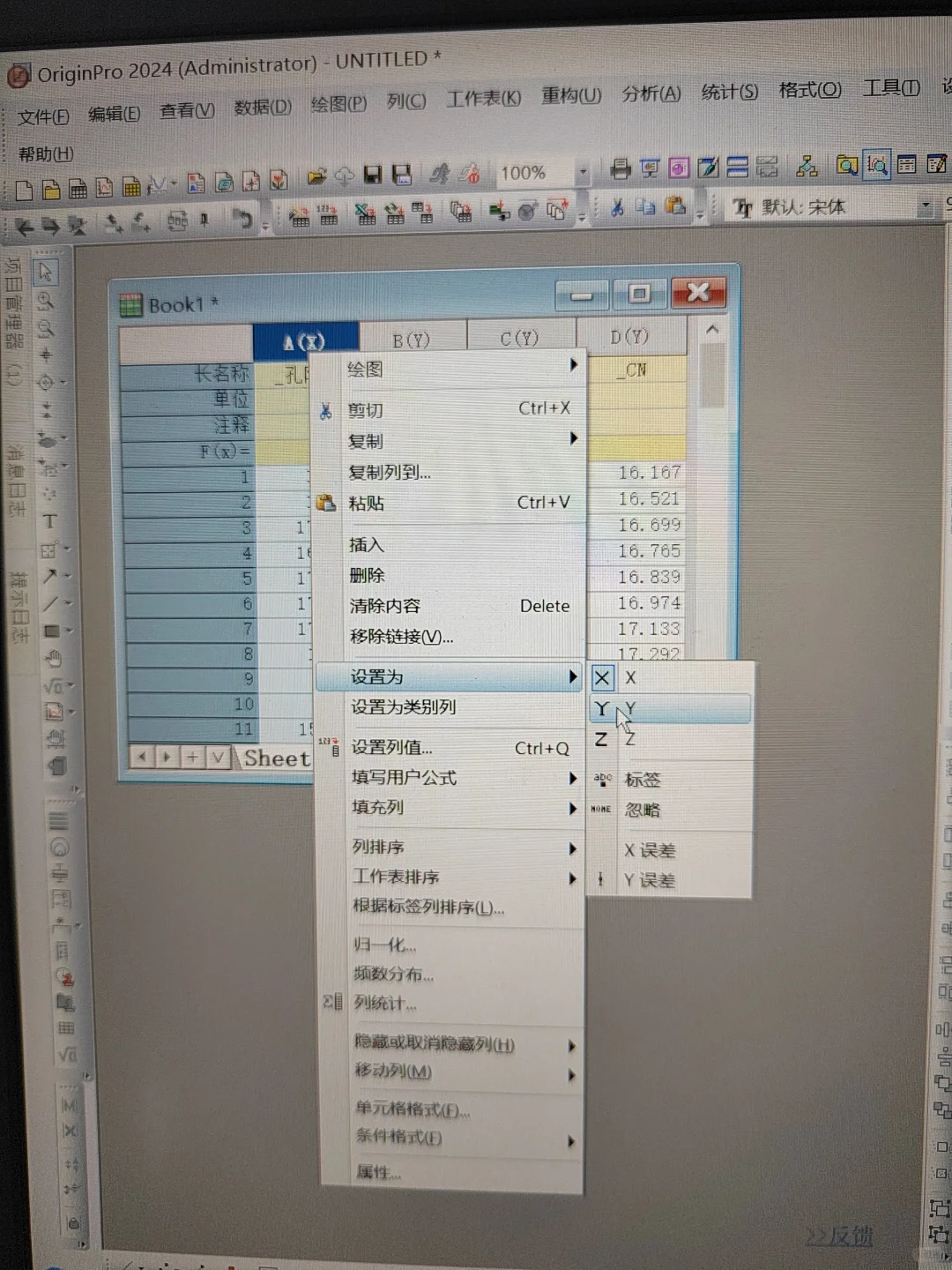Click the back arrow navigation icon

pyautogui.click(x=24, y=228)
